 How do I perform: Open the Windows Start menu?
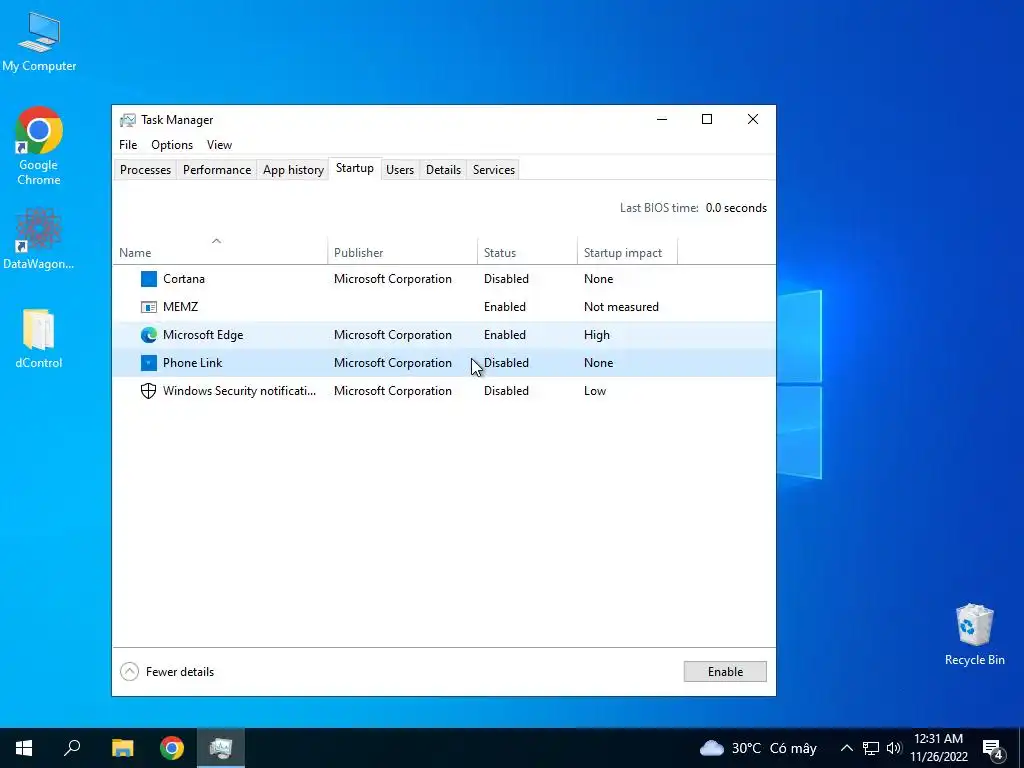click(24, 748)
